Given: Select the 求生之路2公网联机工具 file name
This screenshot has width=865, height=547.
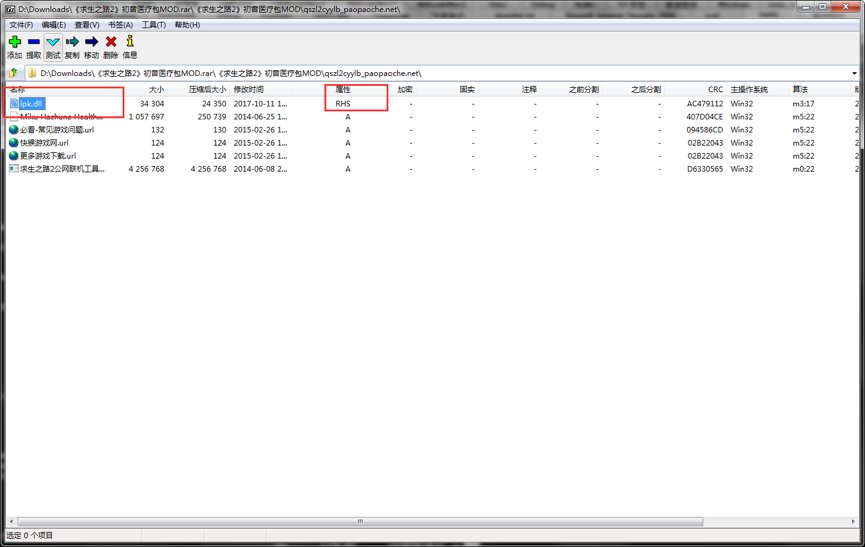Looking at the screenshot, I should click(62, 169).
